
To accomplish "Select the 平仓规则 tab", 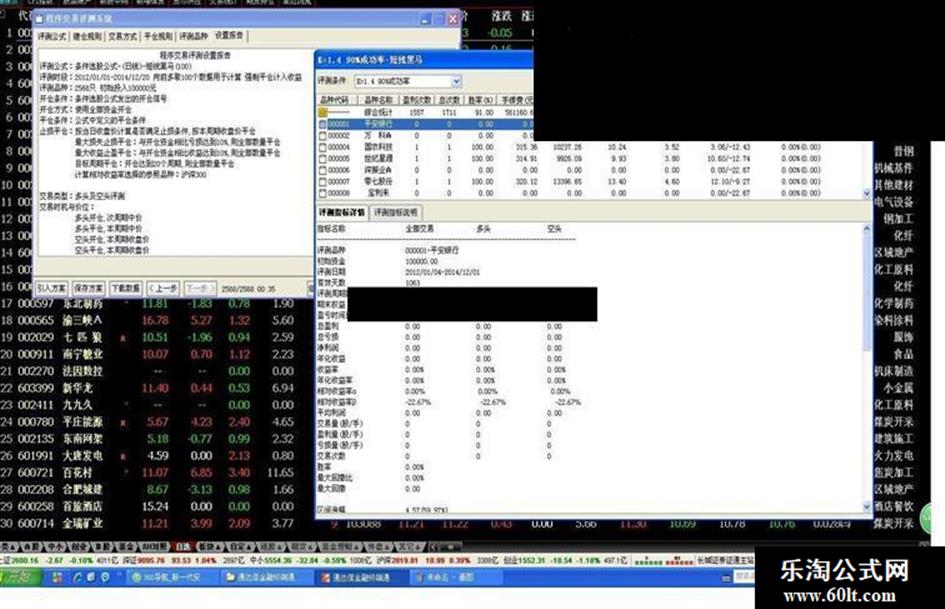I will (x=159, y=36).
